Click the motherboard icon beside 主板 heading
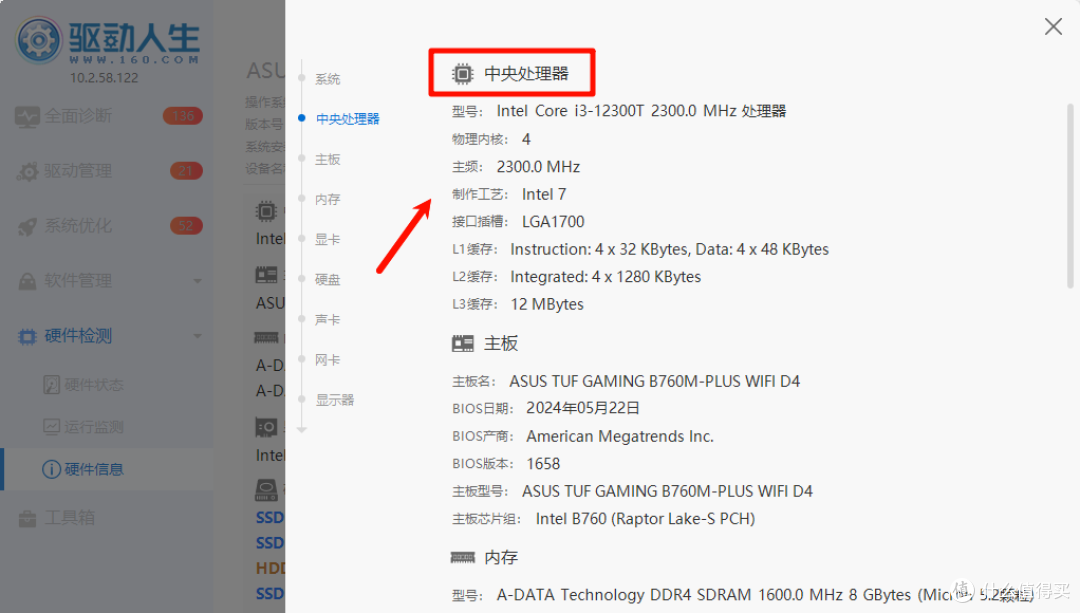The image size is (1080, 613). [x=463, y=344]
